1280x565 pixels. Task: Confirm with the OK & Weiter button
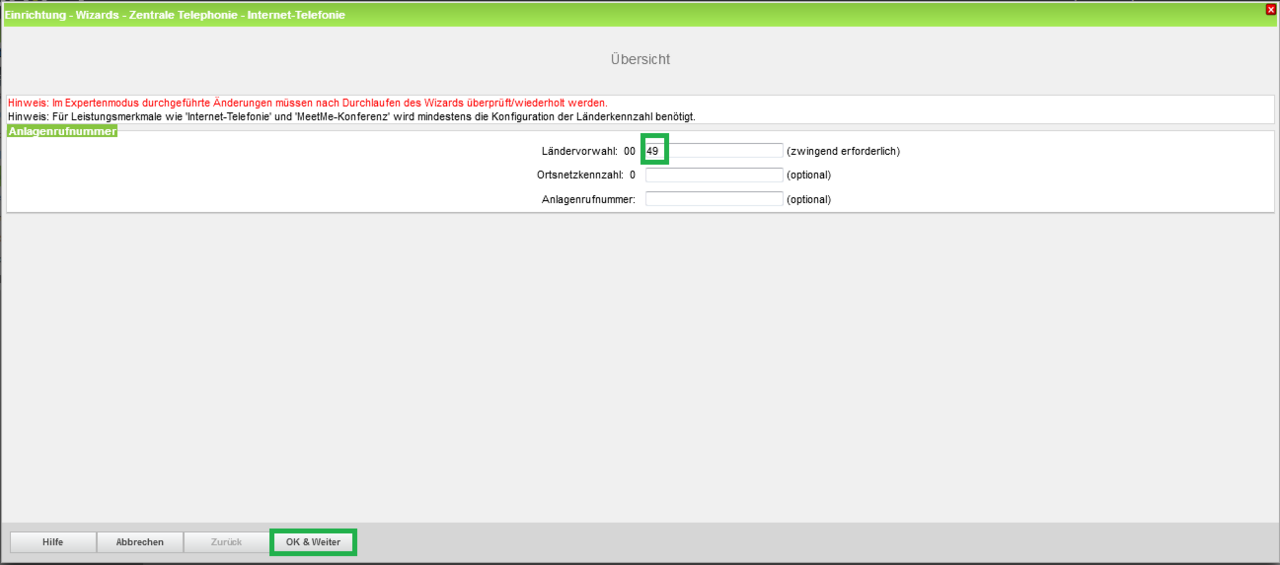[313, 542]
